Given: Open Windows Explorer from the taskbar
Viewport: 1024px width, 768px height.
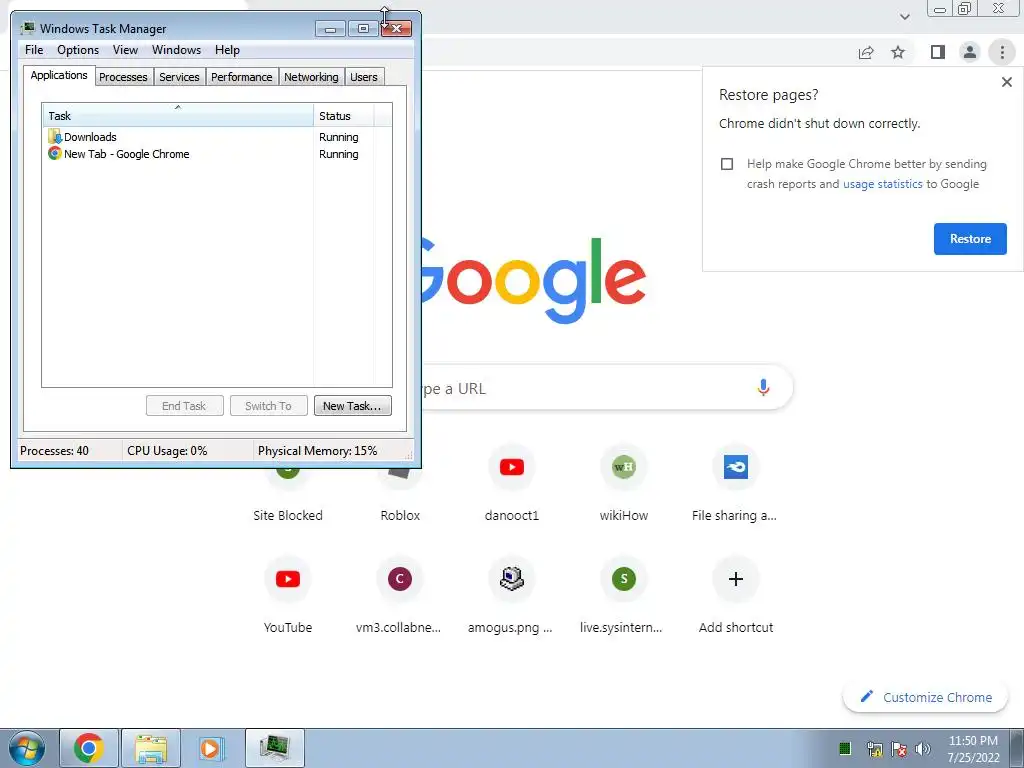Looking at the screenshot, I should [x=151, y=748].
